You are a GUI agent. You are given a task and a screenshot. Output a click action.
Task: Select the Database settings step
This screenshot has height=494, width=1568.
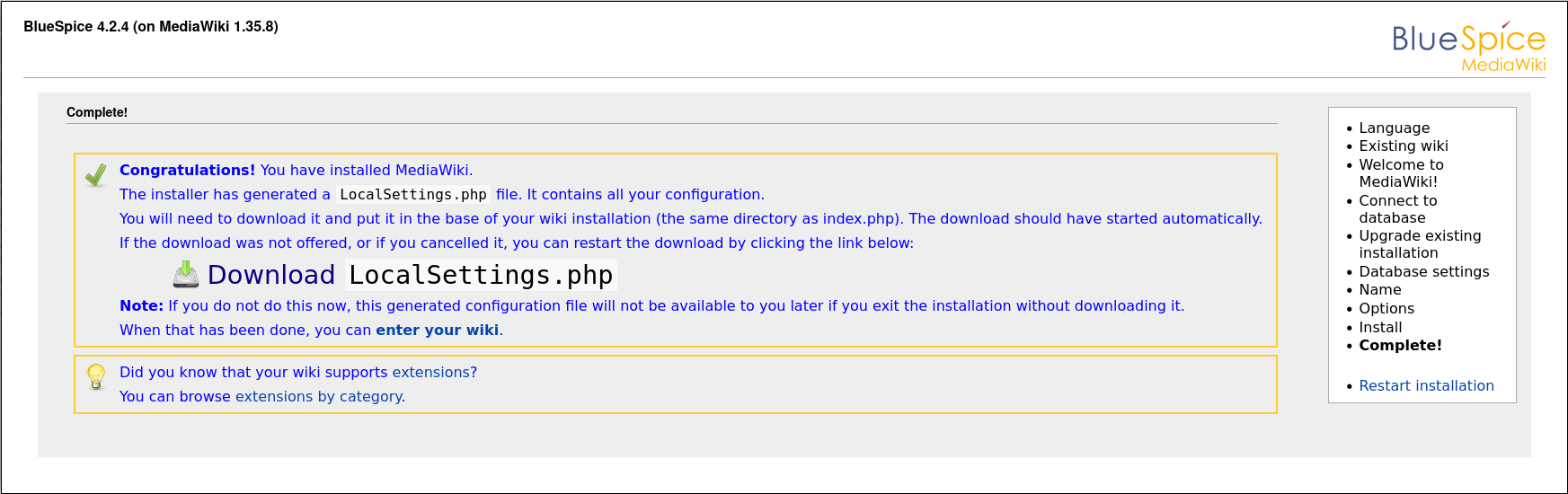pyautogui.click(x=1423, y=271)
